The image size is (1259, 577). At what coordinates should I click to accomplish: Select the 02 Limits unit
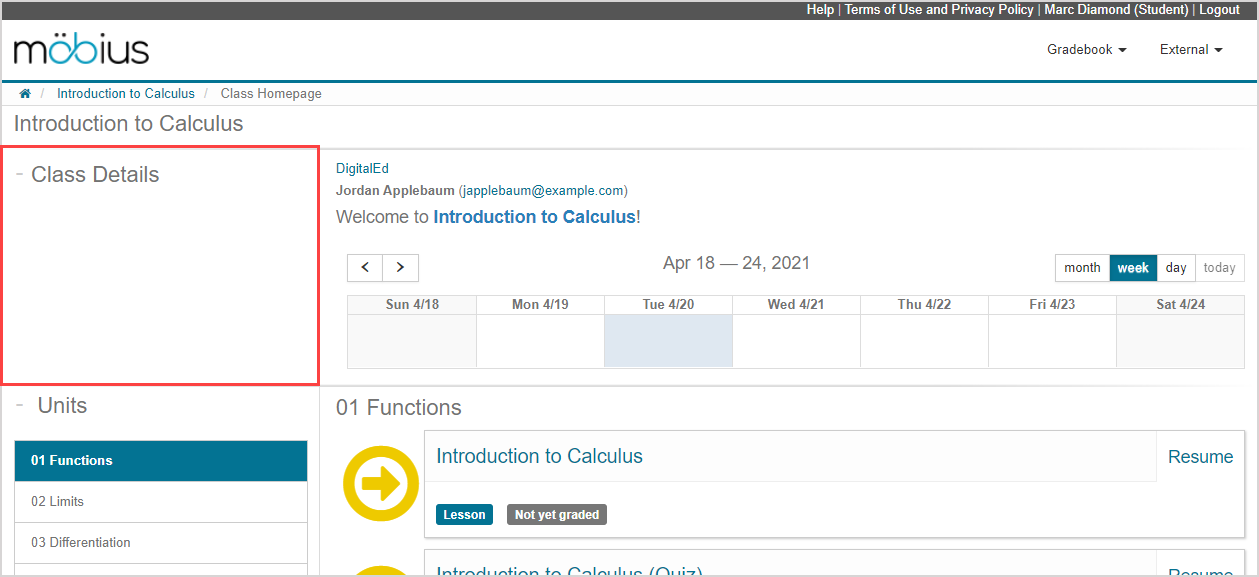(161, 502)
